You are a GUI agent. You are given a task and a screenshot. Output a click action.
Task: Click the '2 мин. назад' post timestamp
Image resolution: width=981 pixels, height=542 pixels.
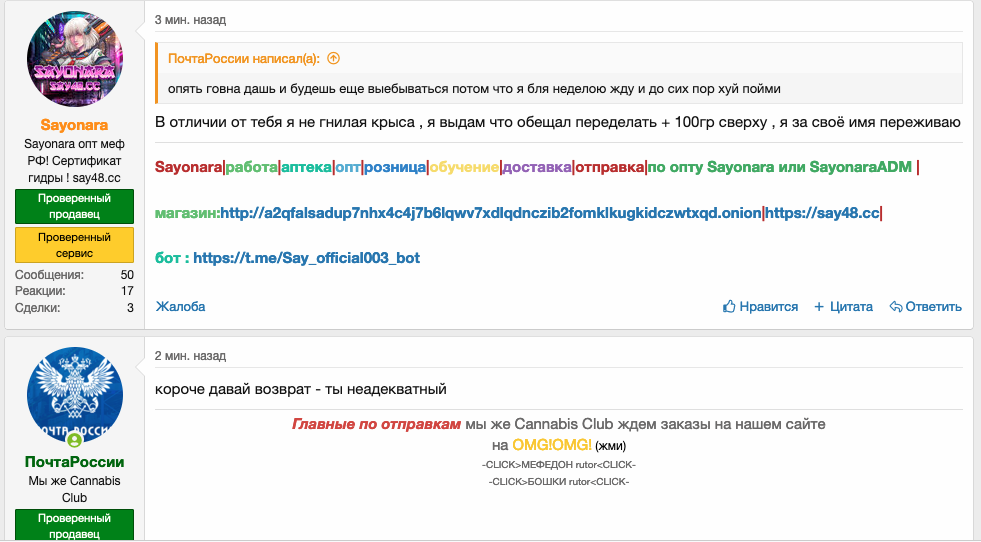click(x=190, y=356)
